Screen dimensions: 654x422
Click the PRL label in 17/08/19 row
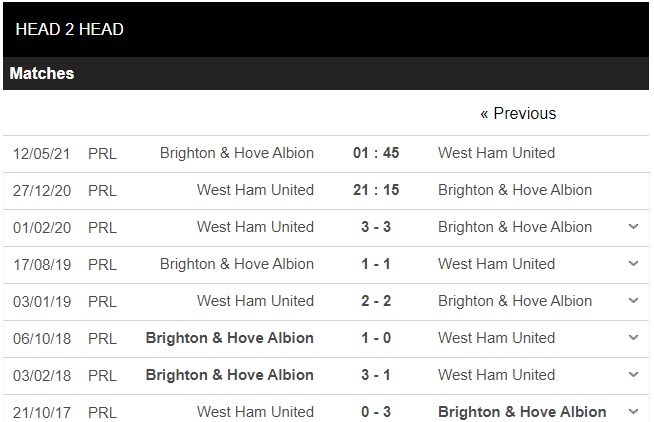click(102, 264)
